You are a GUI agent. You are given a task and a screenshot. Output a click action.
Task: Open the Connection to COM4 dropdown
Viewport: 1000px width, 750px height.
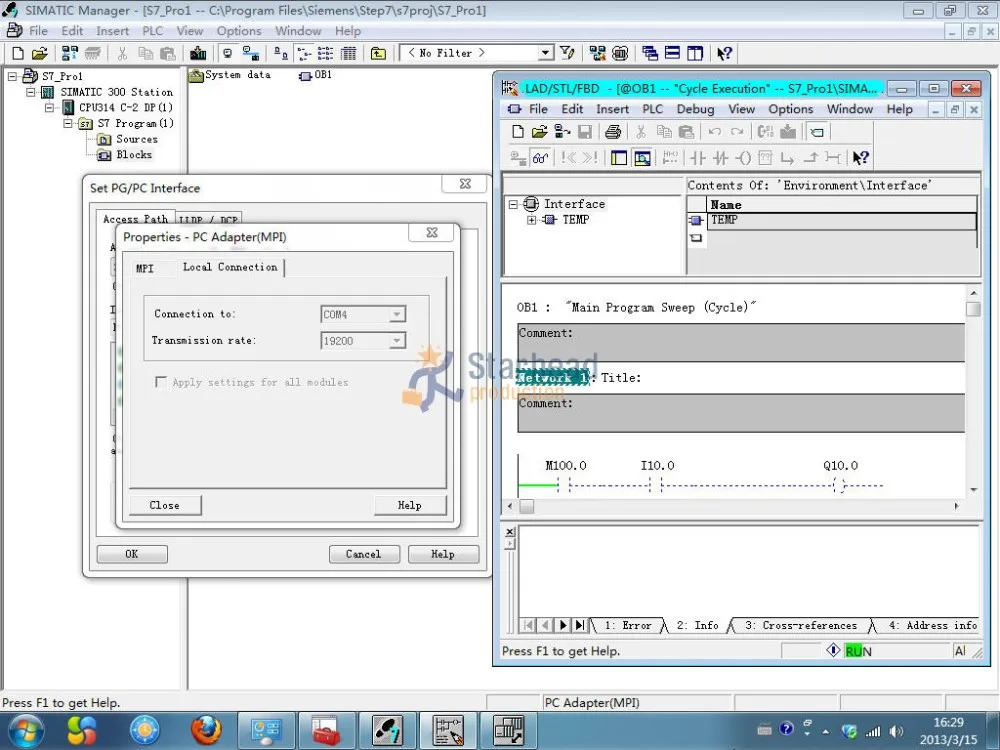point(397,314)
